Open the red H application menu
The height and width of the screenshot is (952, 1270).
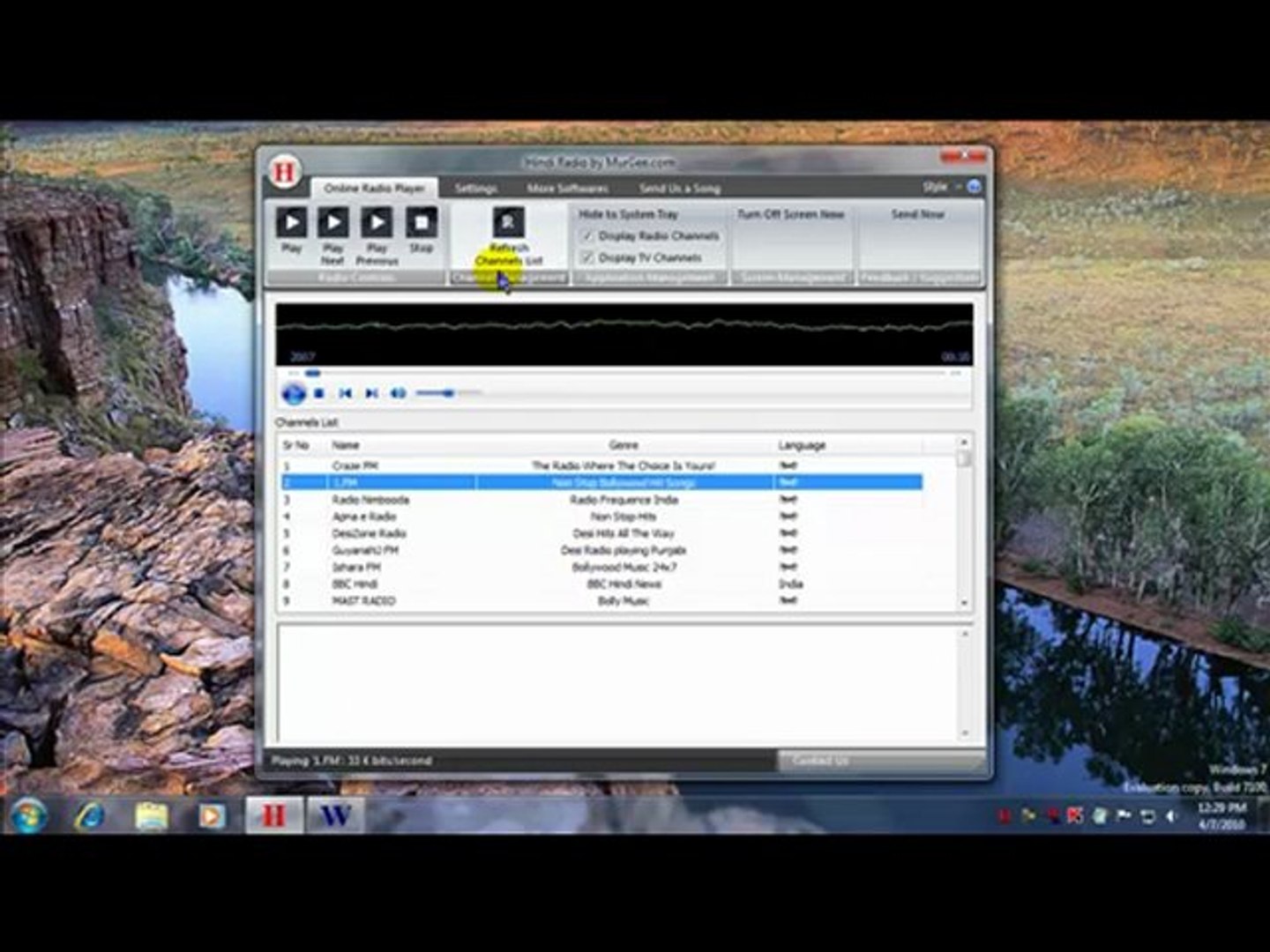pos(284,171)
